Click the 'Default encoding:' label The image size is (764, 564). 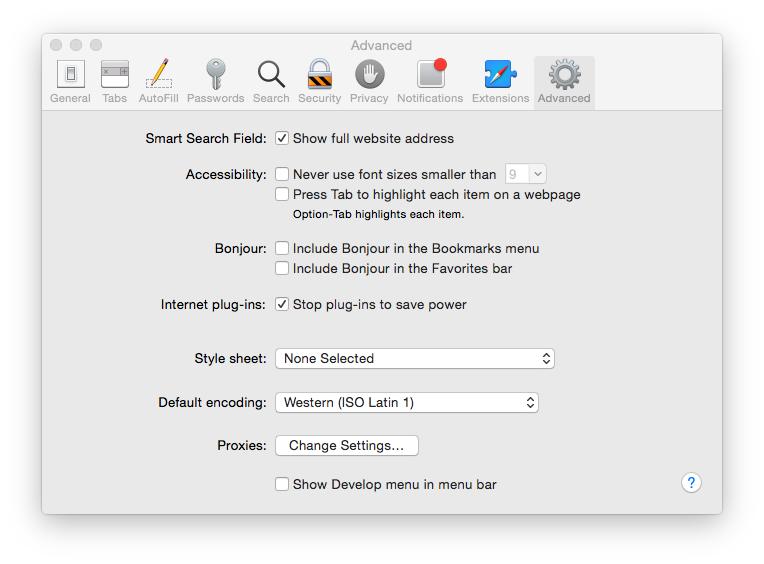(212, 402)
